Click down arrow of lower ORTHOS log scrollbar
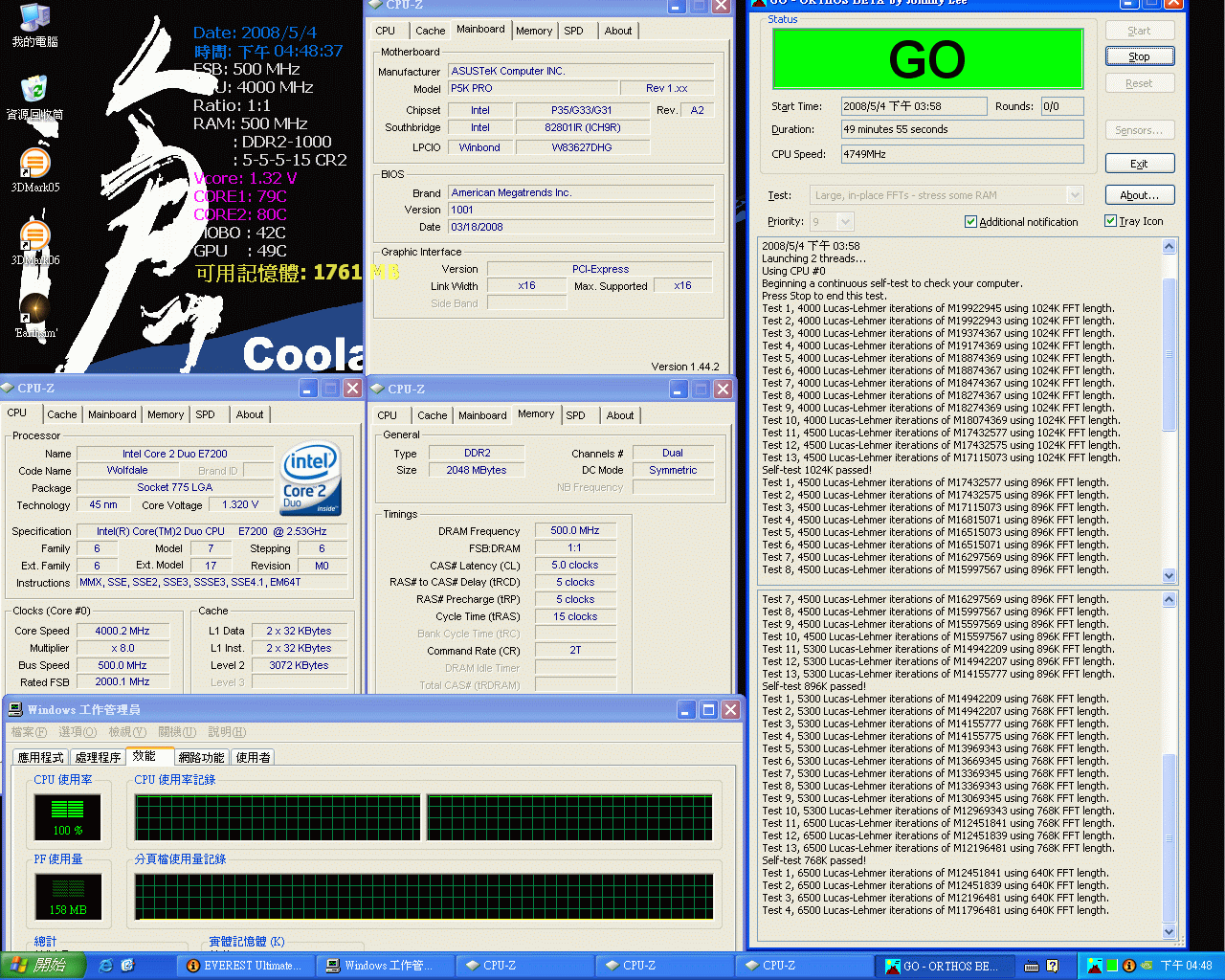 point(1169,931)
